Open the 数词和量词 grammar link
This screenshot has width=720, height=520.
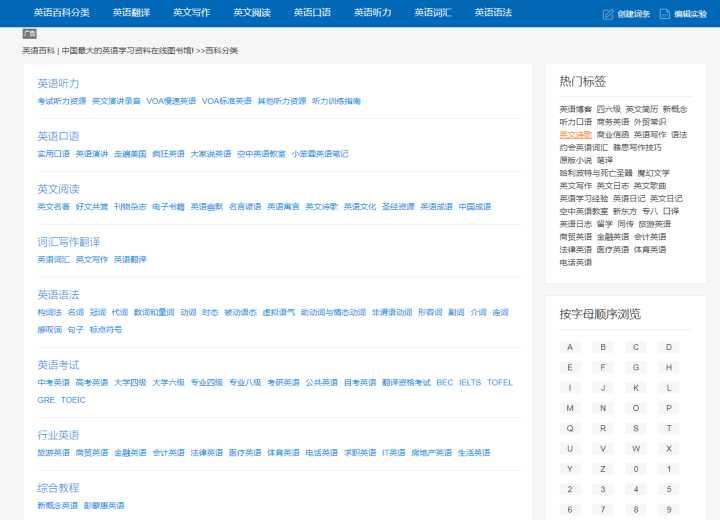coord(154,312)
